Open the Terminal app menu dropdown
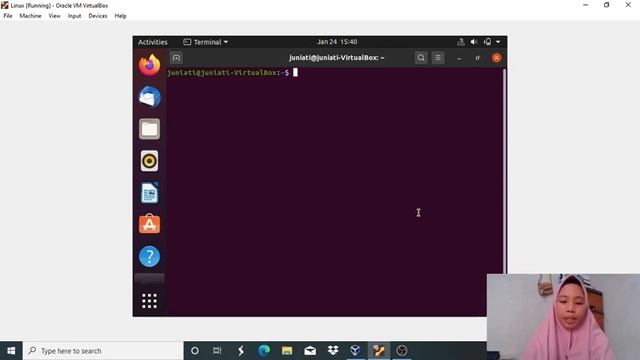Viewport: 640px width, 360px height. click(x=206, y=42)
